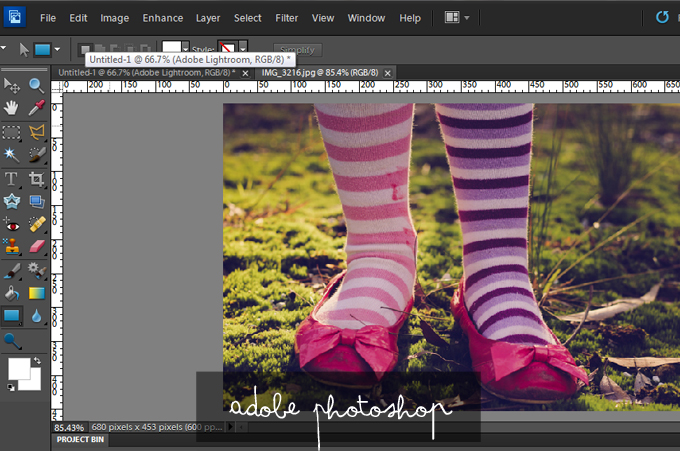680x451 pixels.
Task: Select the Move tool
Action: [12, 86]
